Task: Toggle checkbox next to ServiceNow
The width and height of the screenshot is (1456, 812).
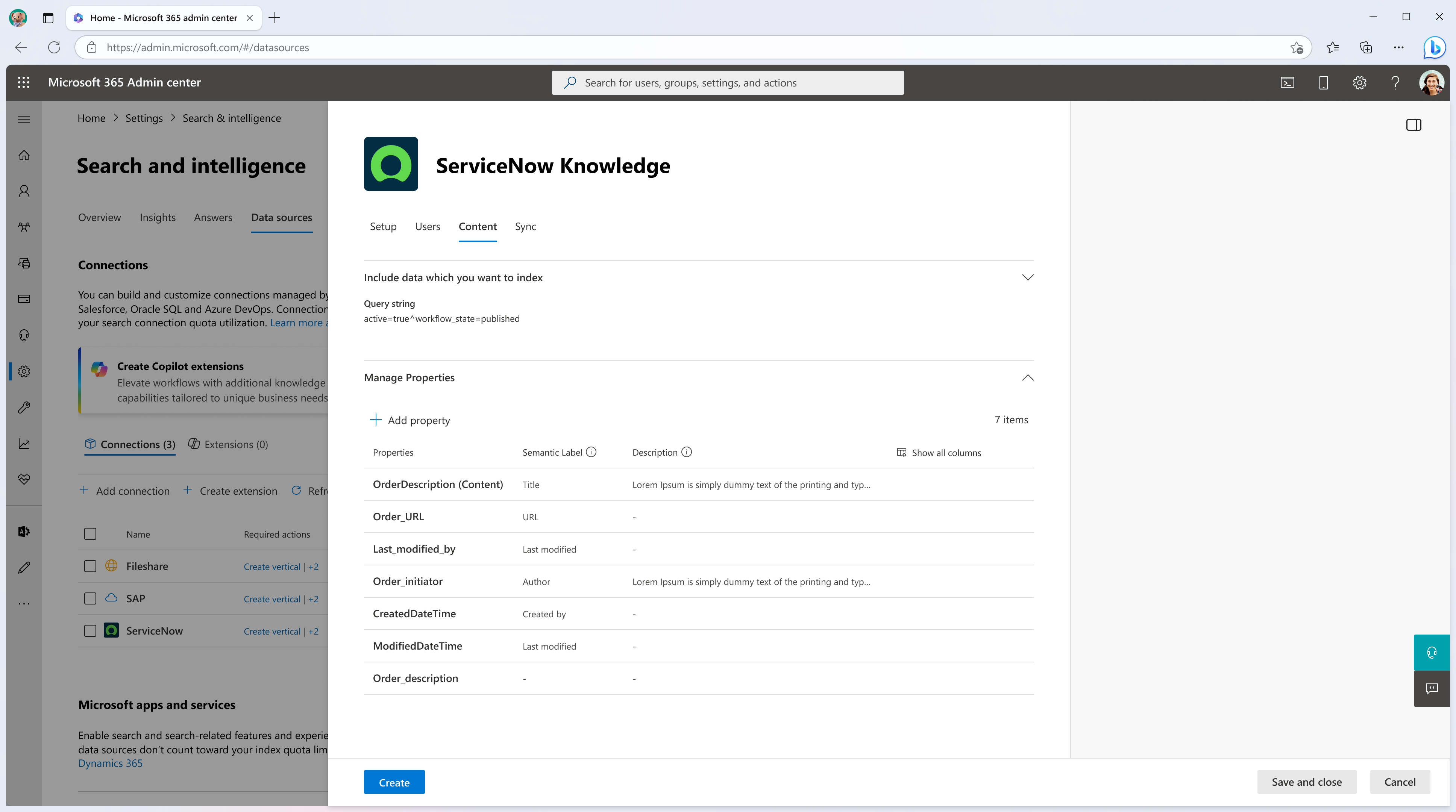Action: coord(90,630)
